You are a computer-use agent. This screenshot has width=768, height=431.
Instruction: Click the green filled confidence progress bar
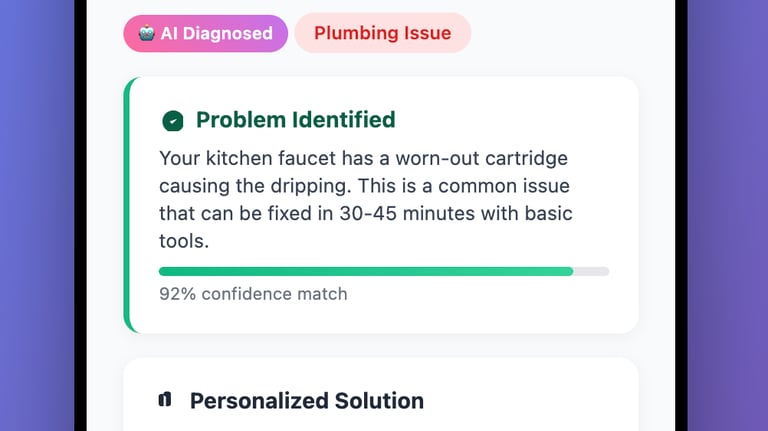point(365,271)
